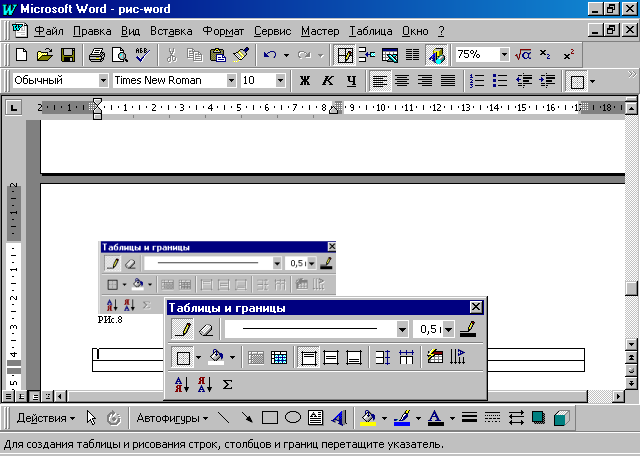Screen dimensions: 640x456
Task: Open line weight 0,5 dropdown in front panel
Action: (x=448, y=329)
